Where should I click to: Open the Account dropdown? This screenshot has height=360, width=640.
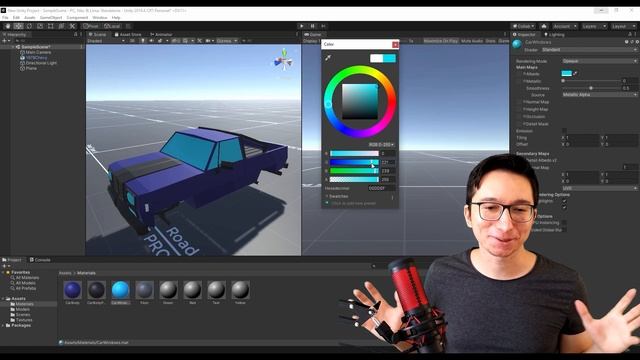point(565,26)
